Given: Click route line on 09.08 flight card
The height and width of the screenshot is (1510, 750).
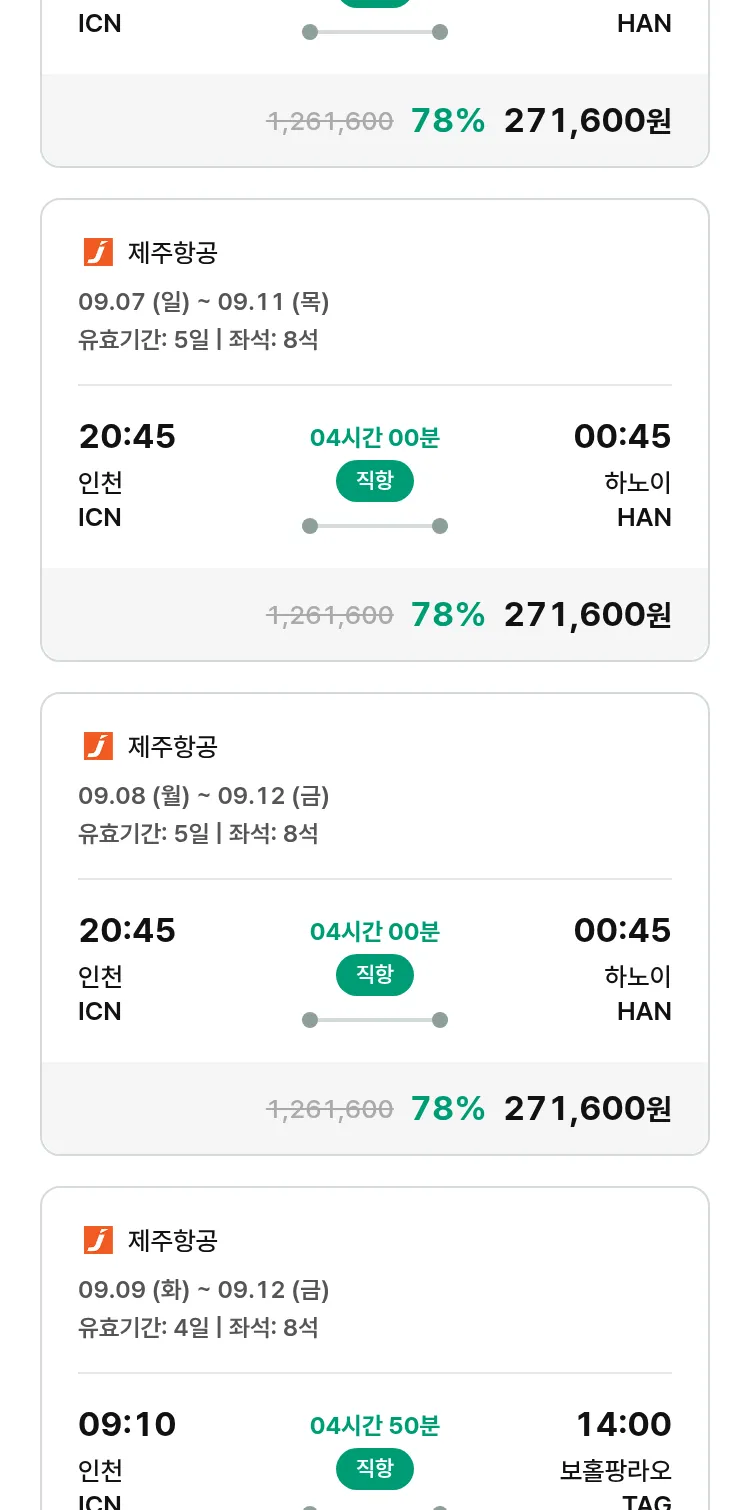Looking at the screenshot, I should (x=374, y=1020).
